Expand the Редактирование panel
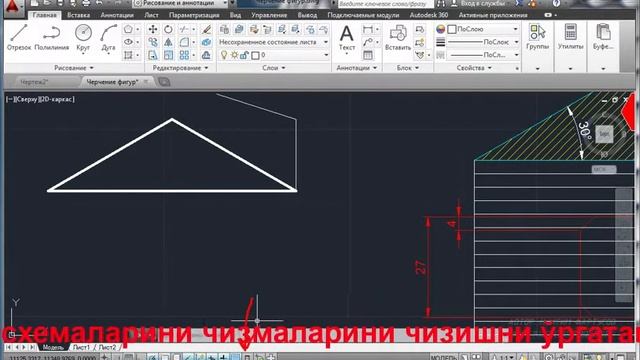This screenshot has height=360, width=640. point(180,68)
